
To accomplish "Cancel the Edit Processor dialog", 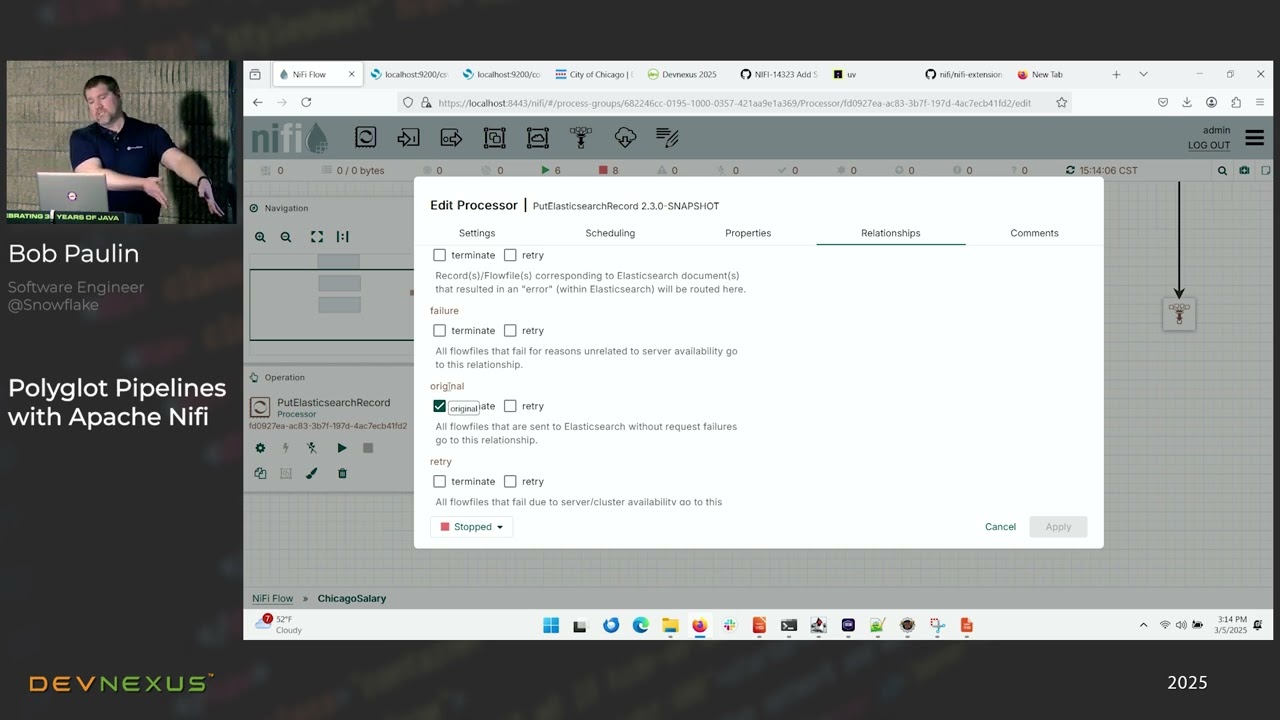I will click(1000, 527).
